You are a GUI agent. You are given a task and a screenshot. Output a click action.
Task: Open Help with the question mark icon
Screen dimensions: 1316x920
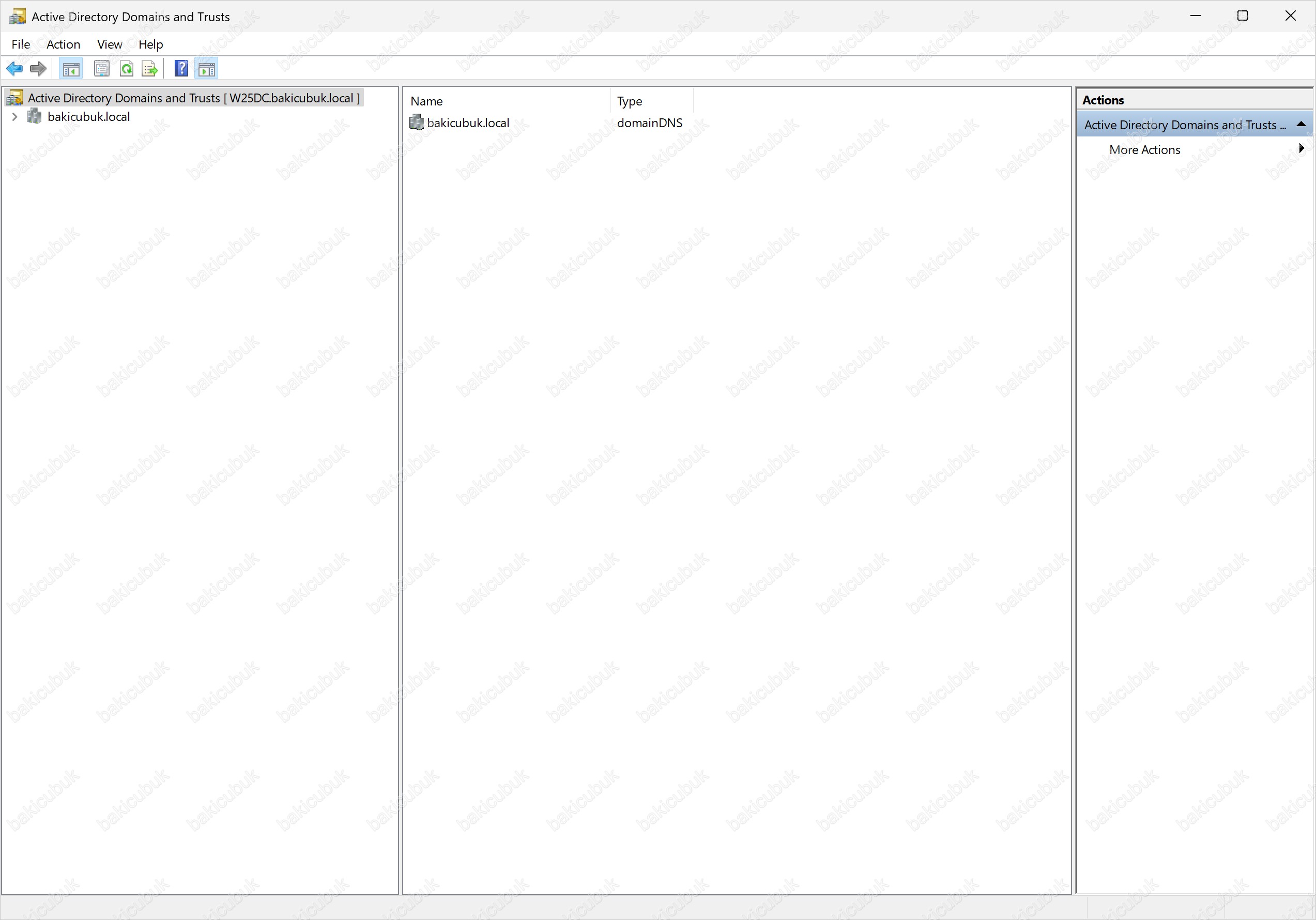(x=181, y=69)
